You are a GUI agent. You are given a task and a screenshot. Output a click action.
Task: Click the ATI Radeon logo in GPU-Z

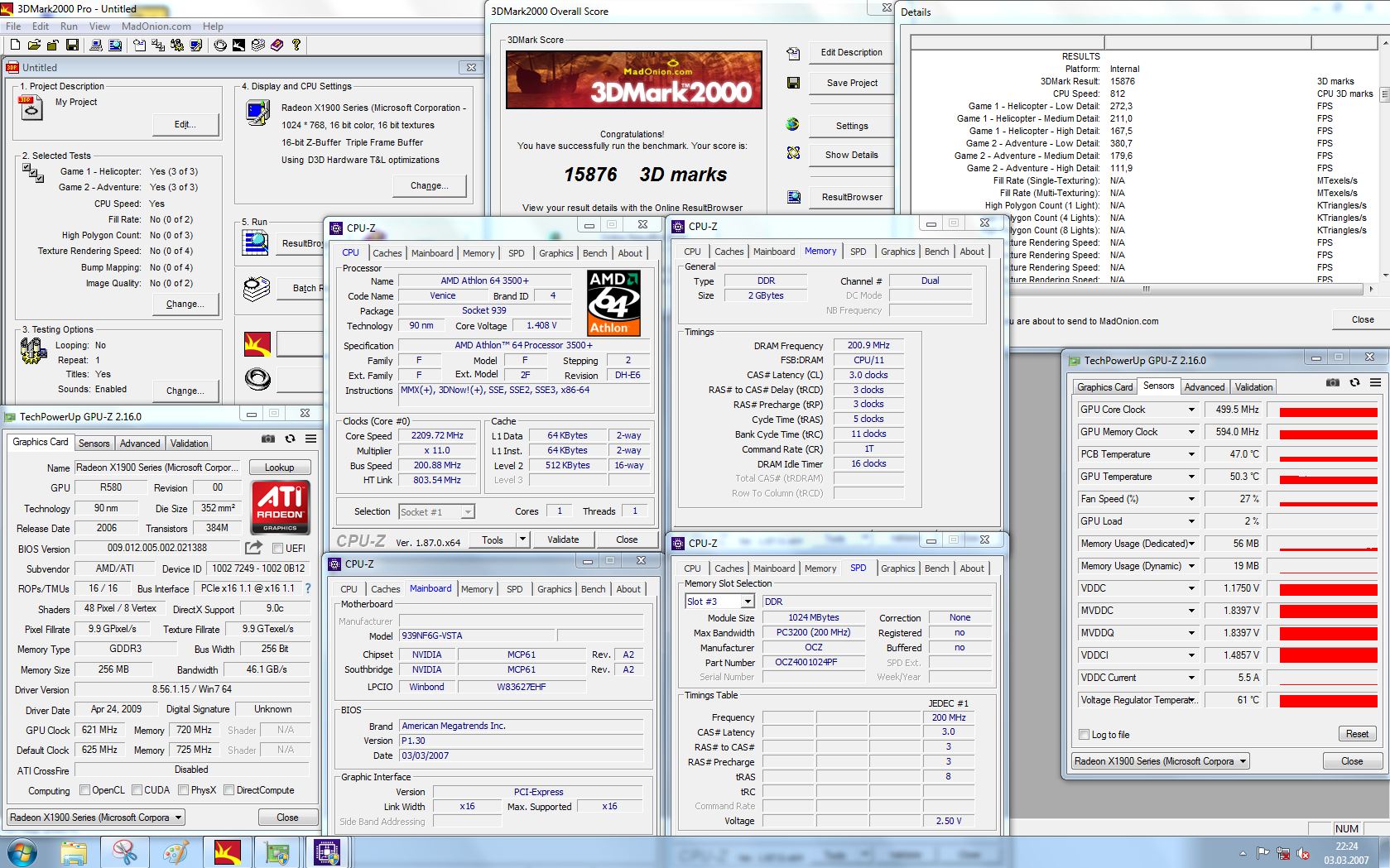point(281,506)
